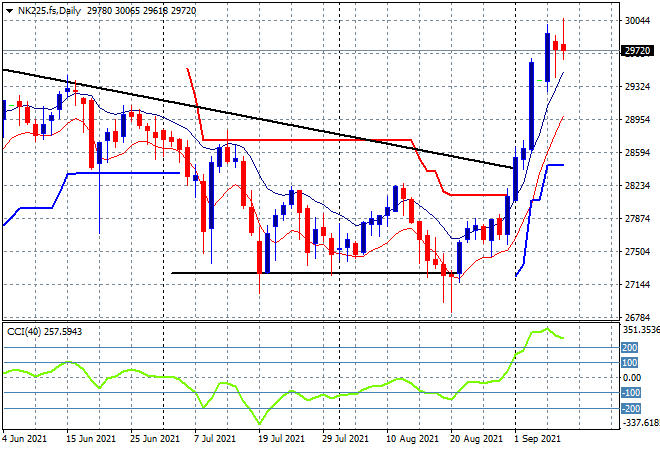Click the 27144 price scale label

tap(637, 285)
